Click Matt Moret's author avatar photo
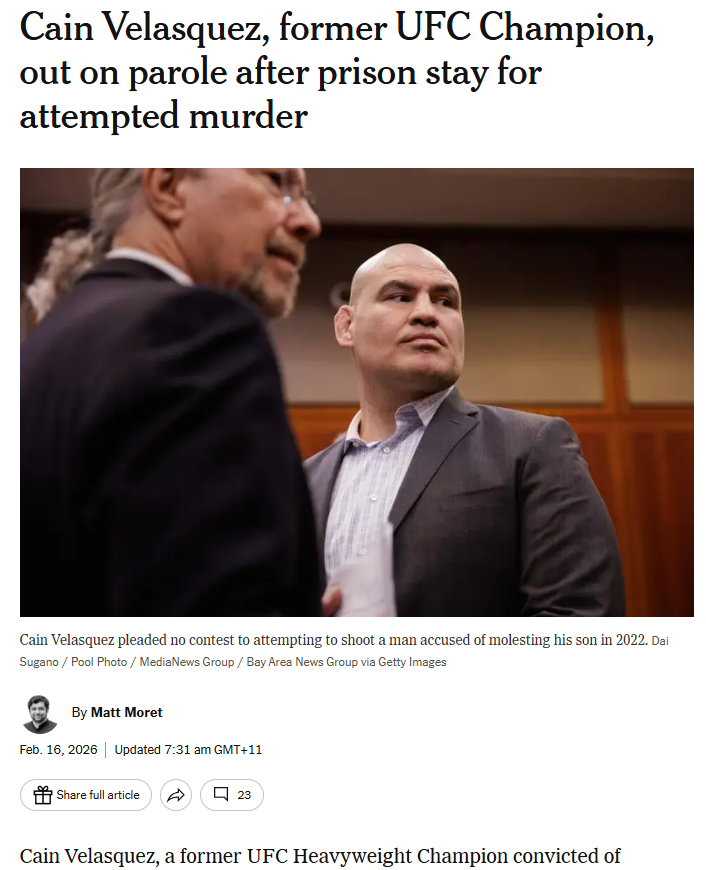This screenshot has height=870, width=706. (x=39, y=714)
